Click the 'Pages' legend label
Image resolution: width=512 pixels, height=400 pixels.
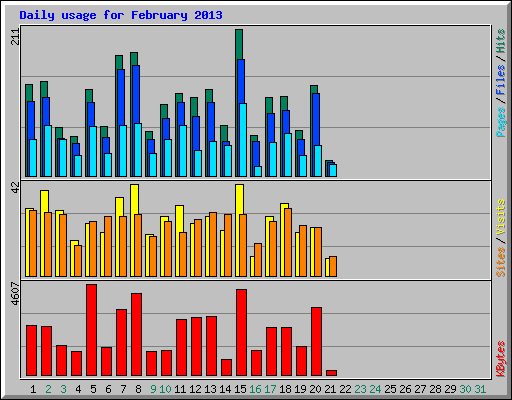500,122
